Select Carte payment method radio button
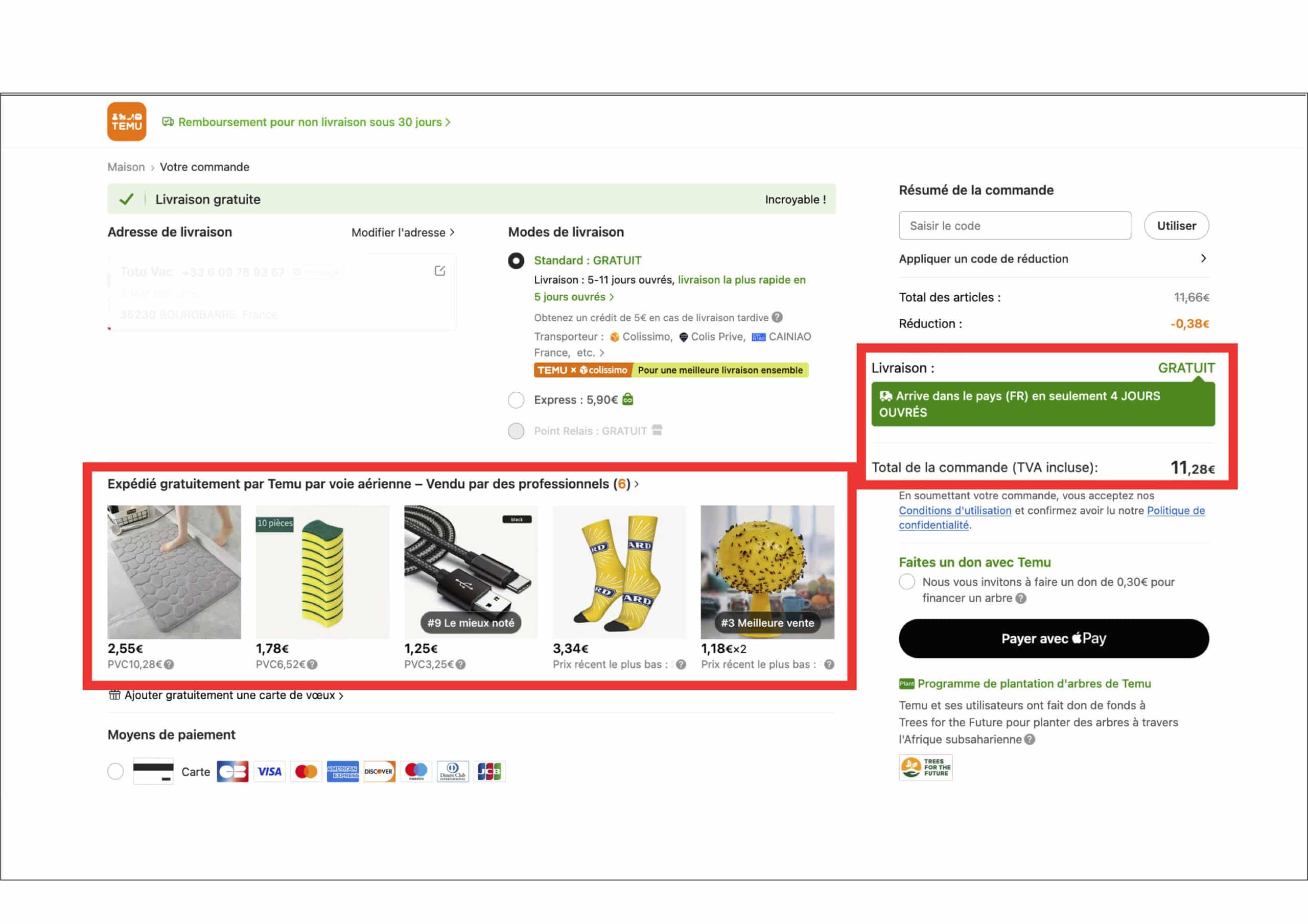Viewport: 1308px width, 924px height. 115,771
